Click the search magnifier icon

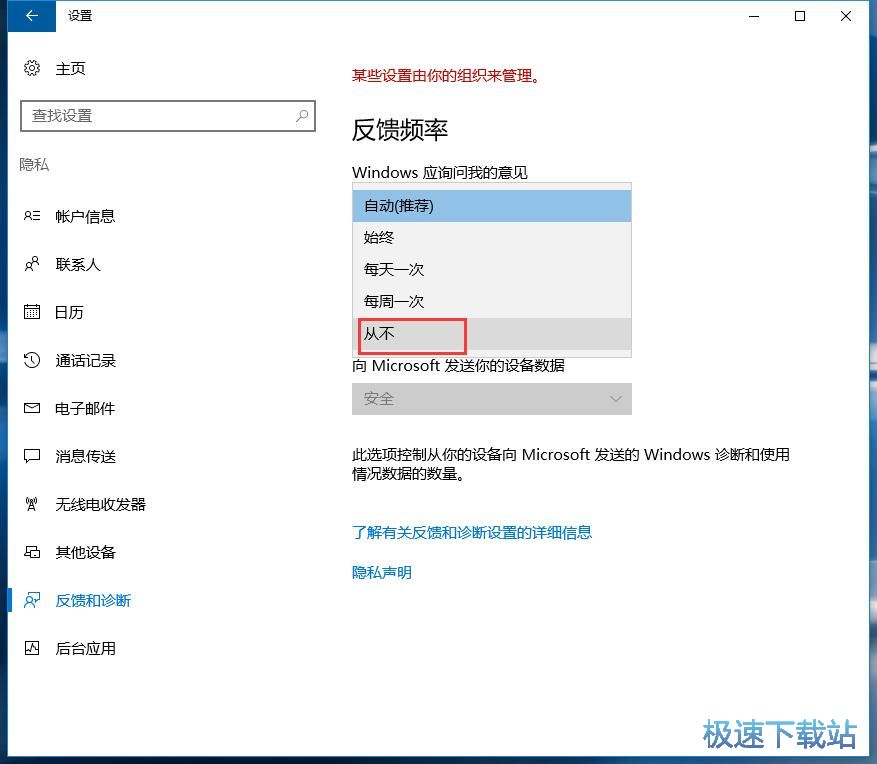click(x=302, y=116)
